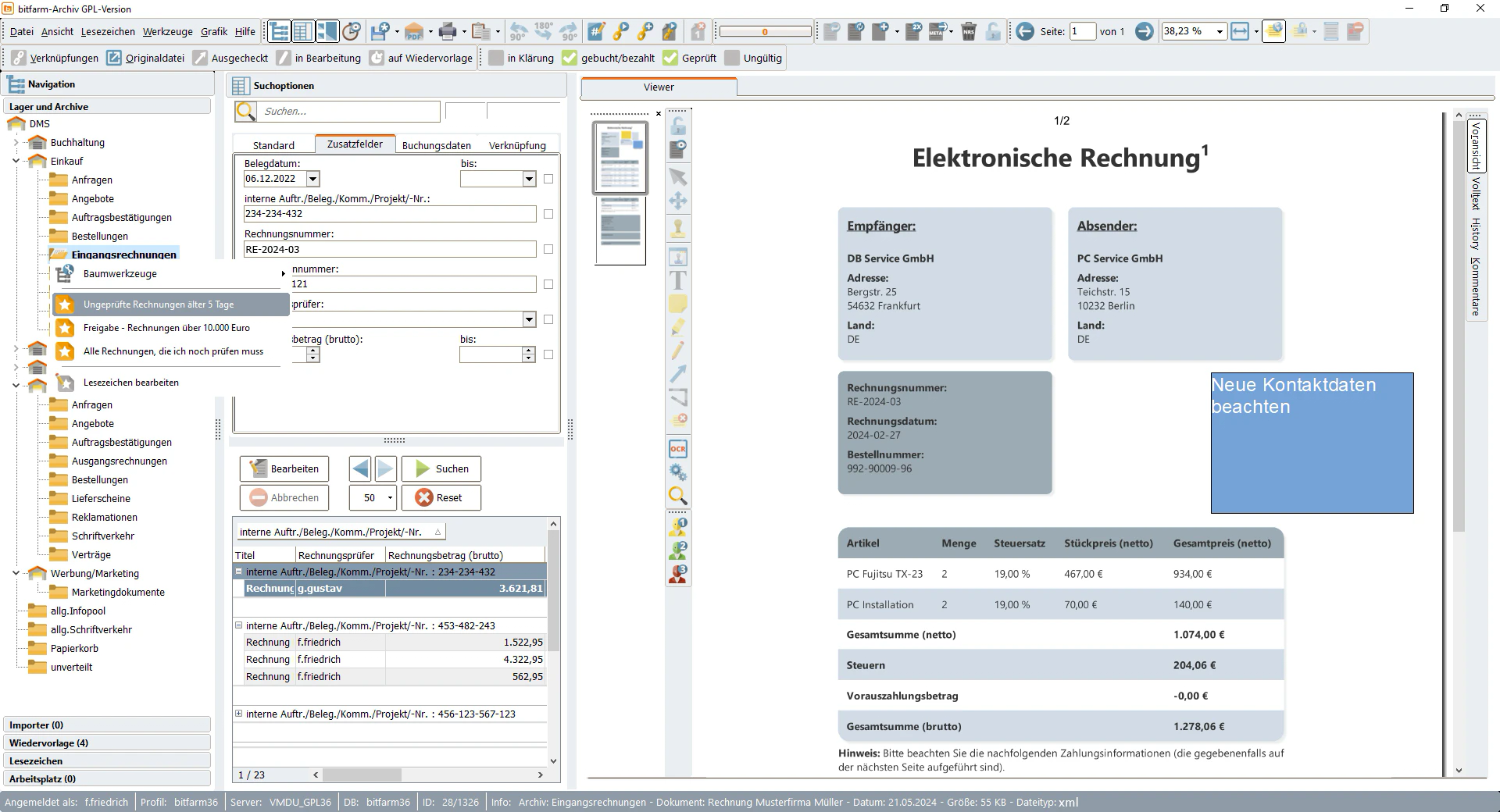Toggle the Geprüft status checkbox
Screen dimensions: 1500x812
(670, 58)
